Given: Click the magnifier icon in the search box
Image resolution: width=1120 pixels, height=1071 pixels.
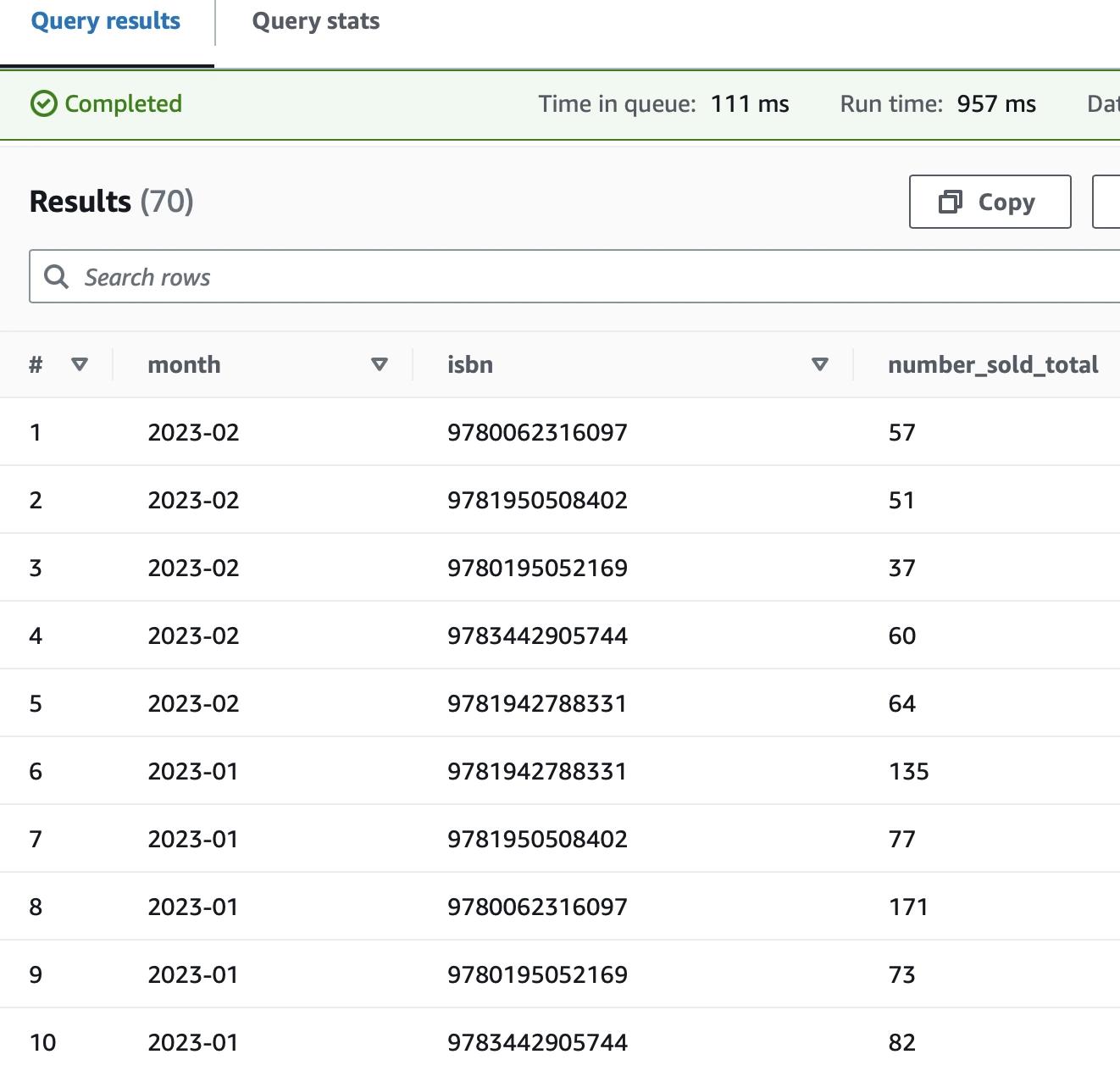Looking at the screenshot, I should (x=57, y=276).
